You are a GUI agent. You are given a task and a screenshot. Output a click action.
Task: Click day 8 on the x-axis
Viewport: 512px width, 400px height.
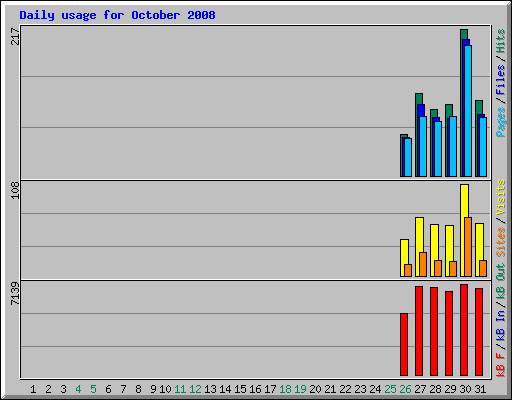click(x=138, y=389)
